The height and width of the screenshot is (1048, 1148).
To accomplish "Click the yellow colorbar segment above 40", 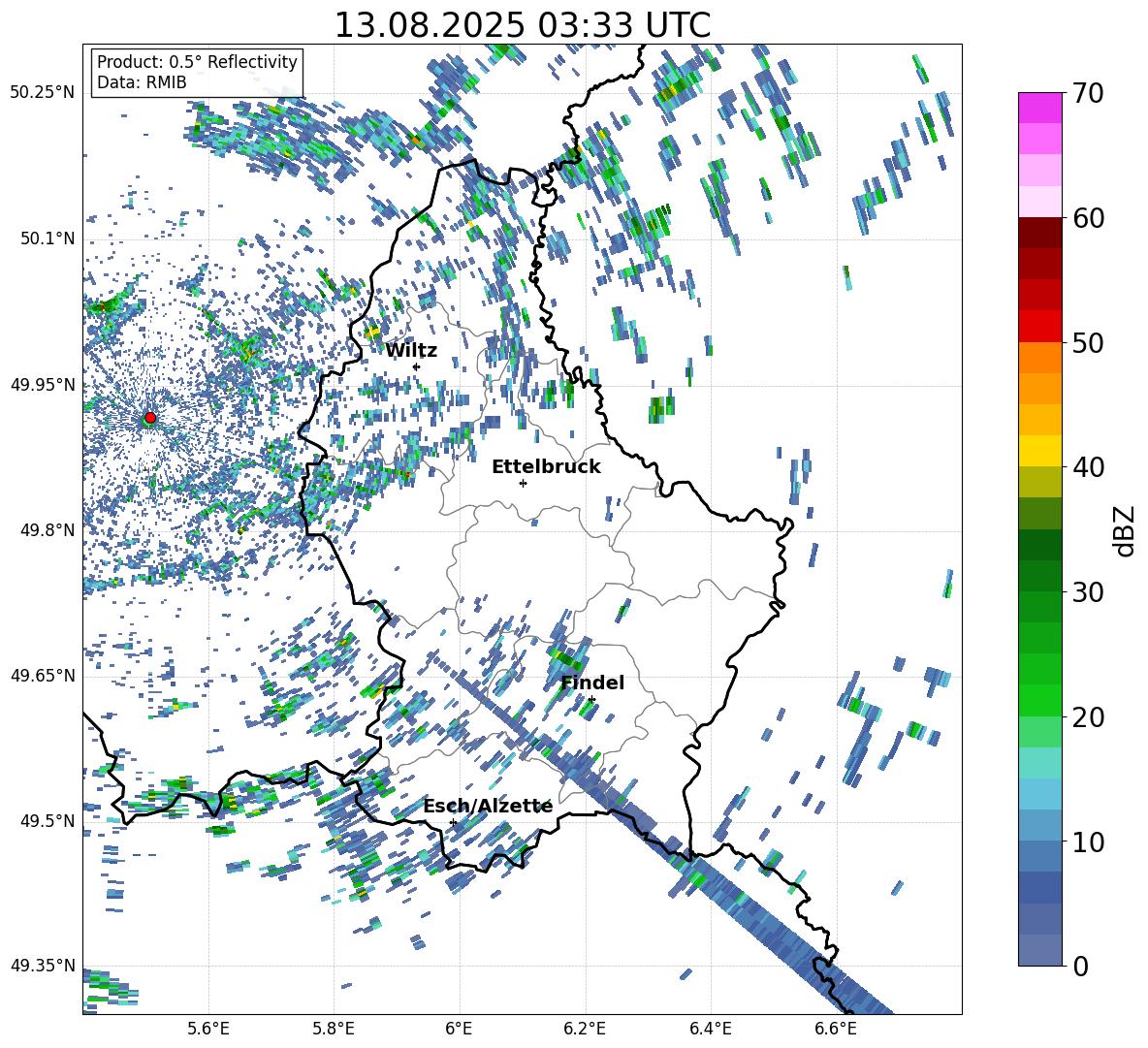I will [1039, 451].
